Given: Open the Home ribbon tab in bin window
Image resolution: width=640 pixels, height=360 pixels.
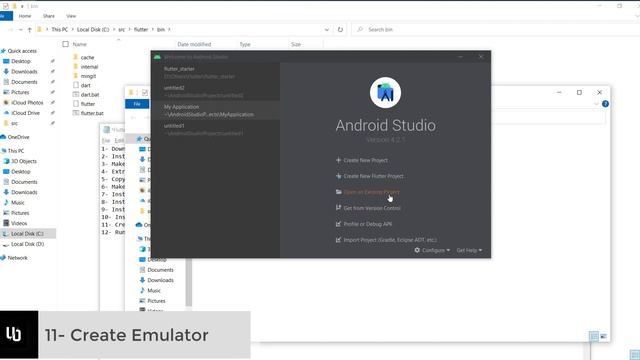Looking at the screenshot, I should pos(25,16).
